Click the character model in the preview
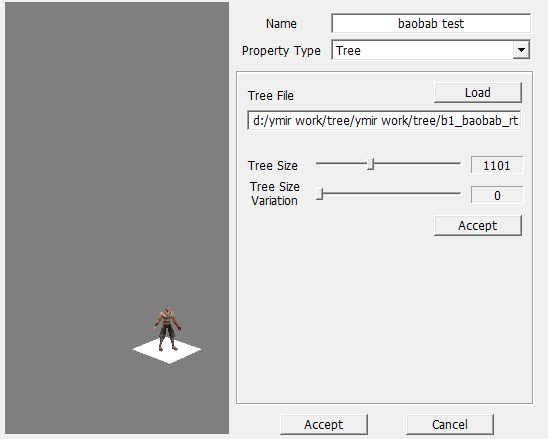 (168, 328)
